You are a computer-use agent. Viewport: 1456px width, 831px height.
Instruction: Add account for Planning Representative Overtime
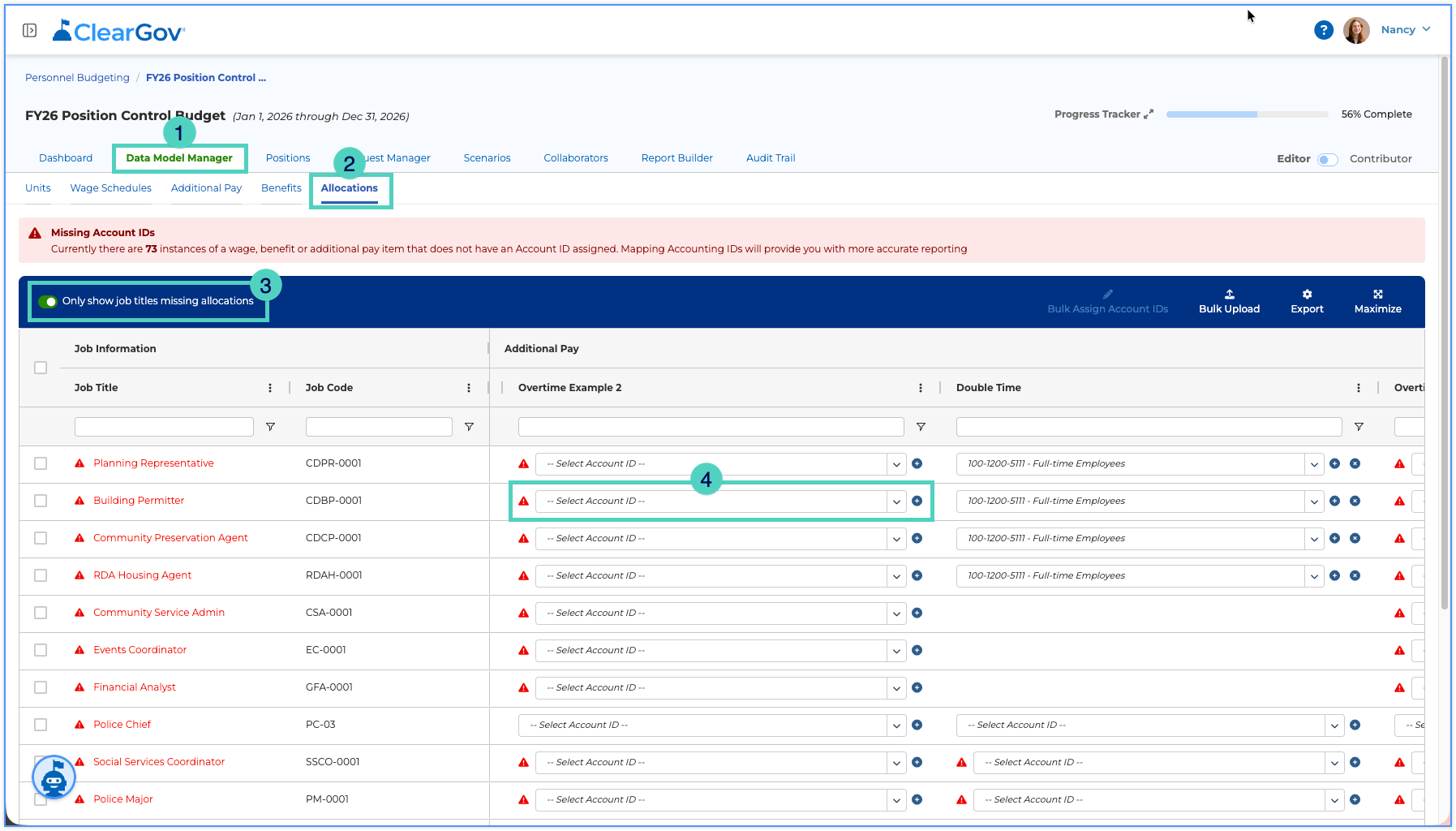point(917,463)
